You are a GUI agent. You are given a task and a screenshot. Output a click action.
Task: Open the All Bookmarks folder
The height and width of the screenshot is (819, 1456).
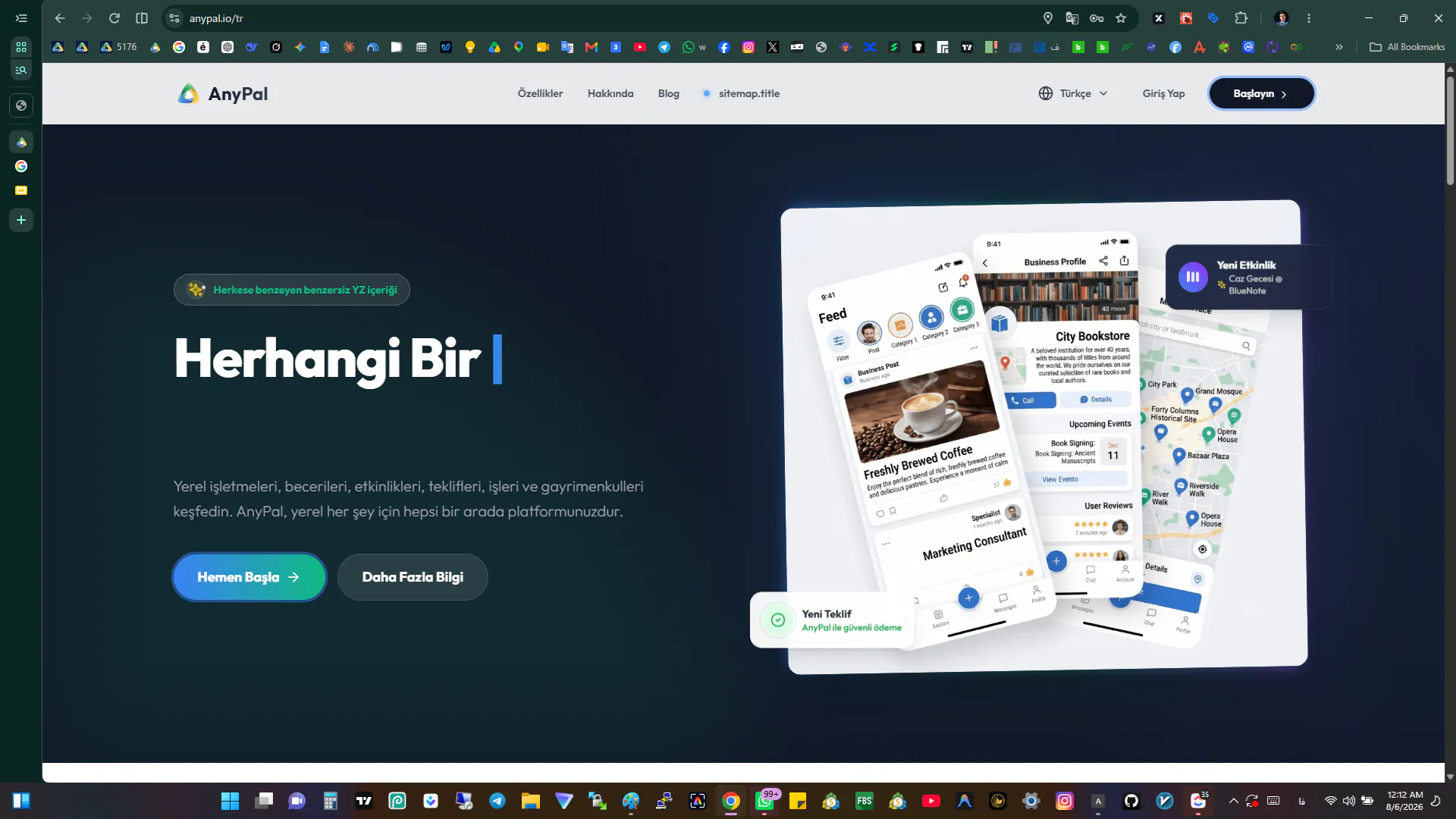point(1407,47)
